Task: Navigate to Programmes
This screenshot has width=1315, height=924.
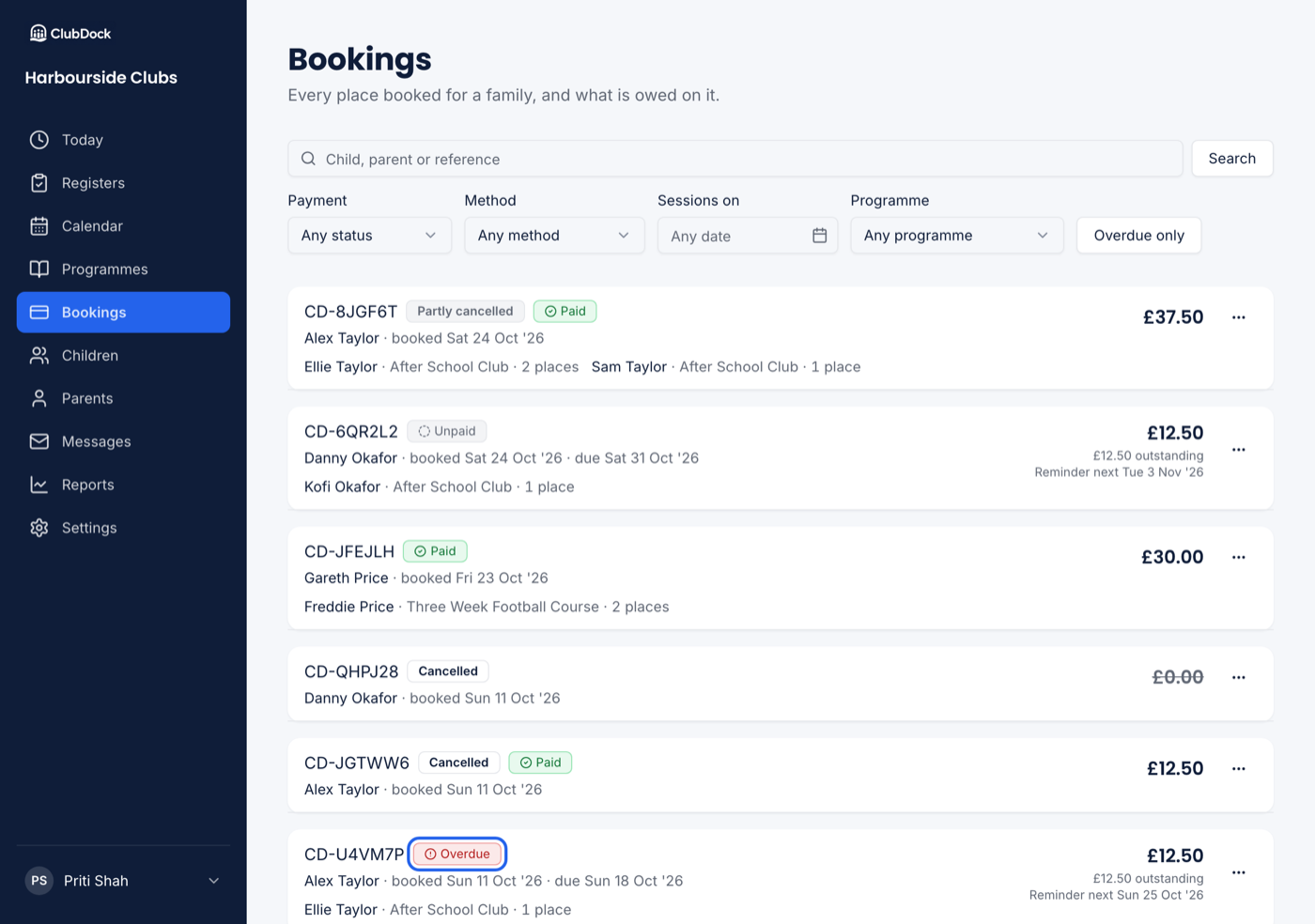Action: pyautogui.click(x=123, y=269)
